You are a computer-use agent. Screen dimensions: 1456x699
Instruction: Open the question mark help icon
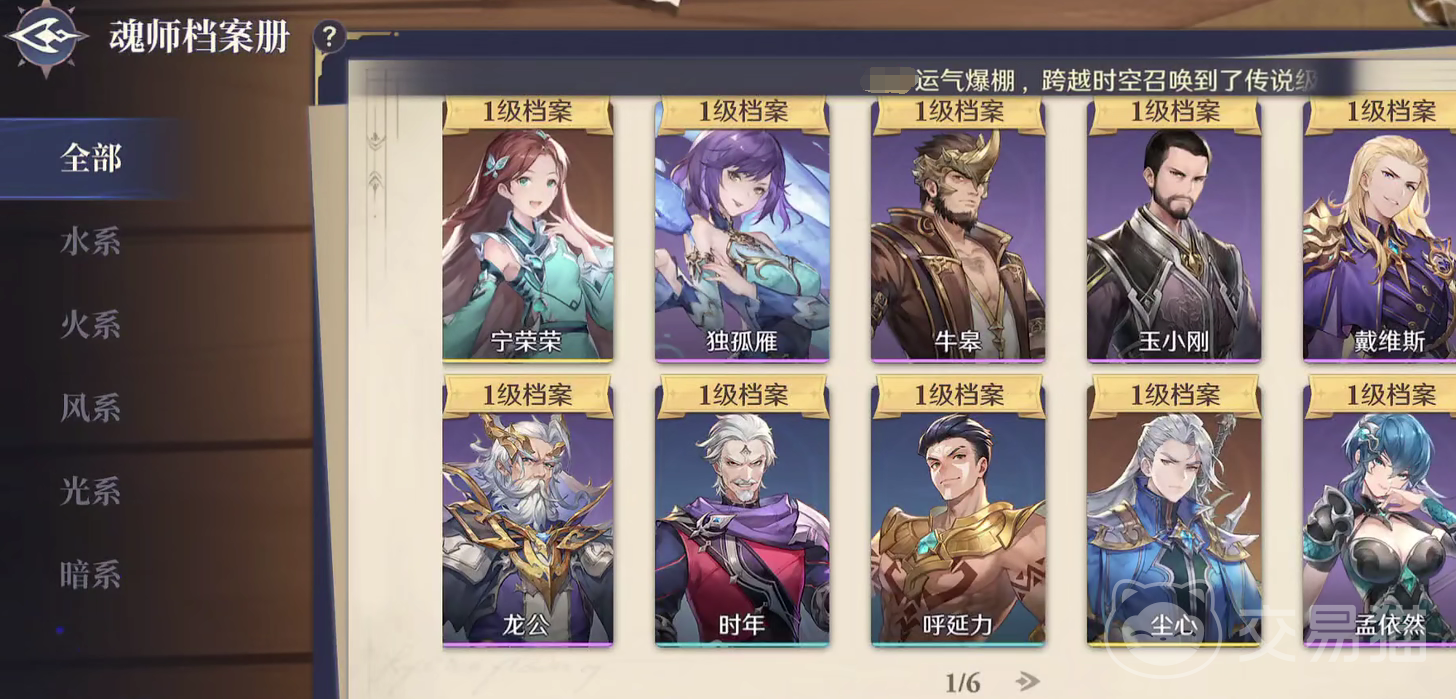[329, 38]
